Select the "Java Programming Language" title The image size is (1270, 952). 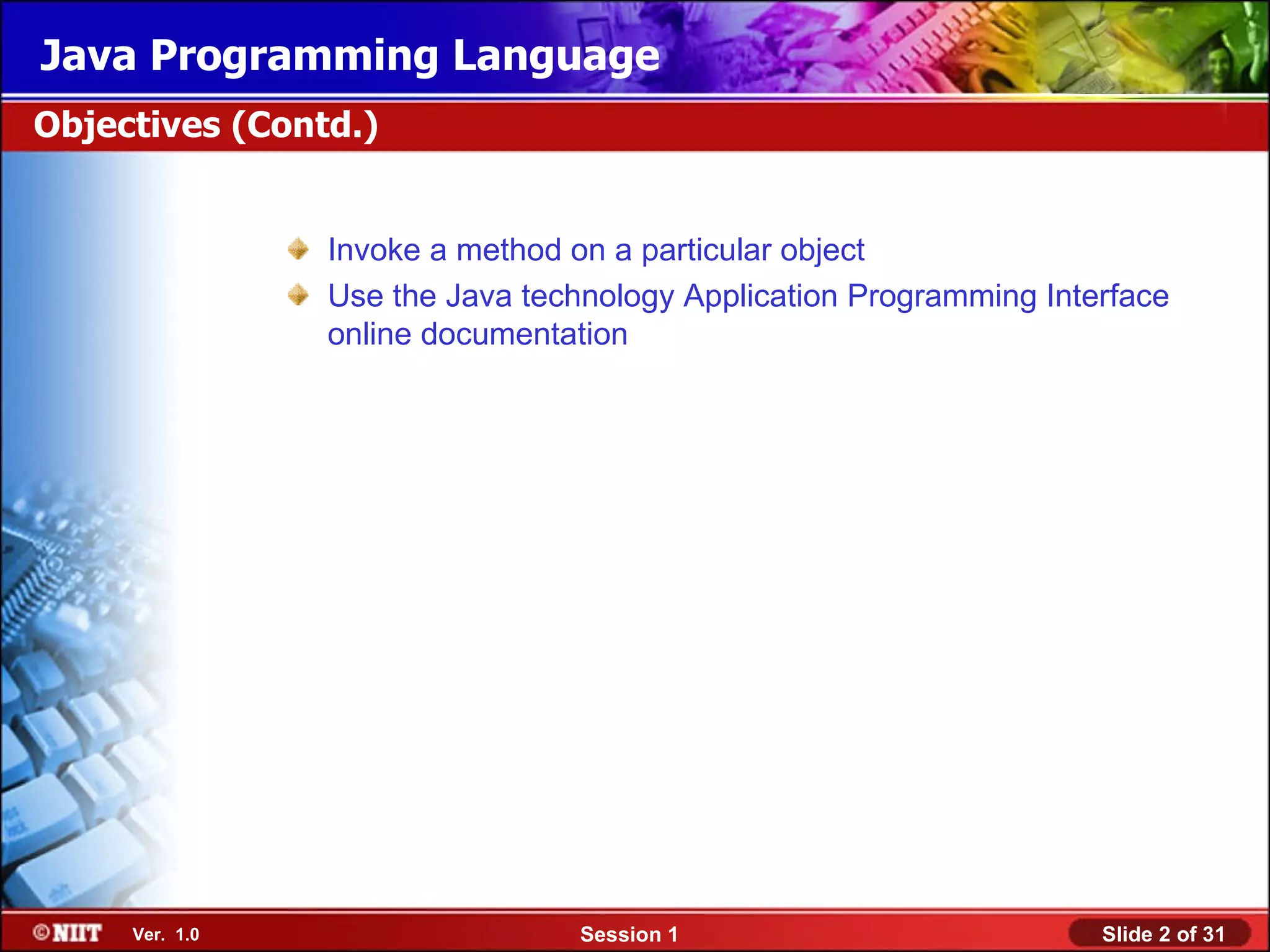[350, 56]
